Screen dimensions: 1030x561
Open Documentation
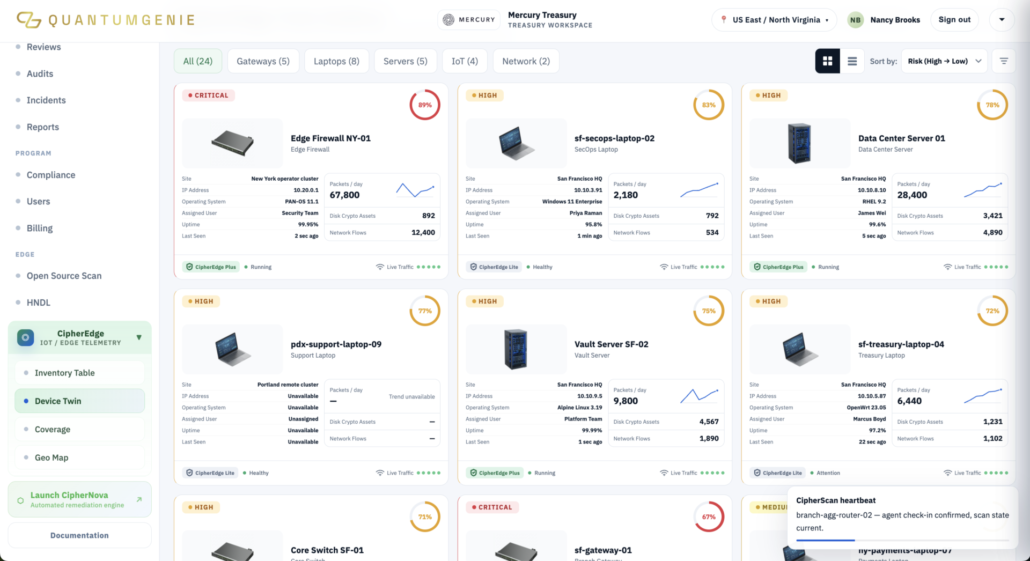pyautogui.click(x=79, y=535)
